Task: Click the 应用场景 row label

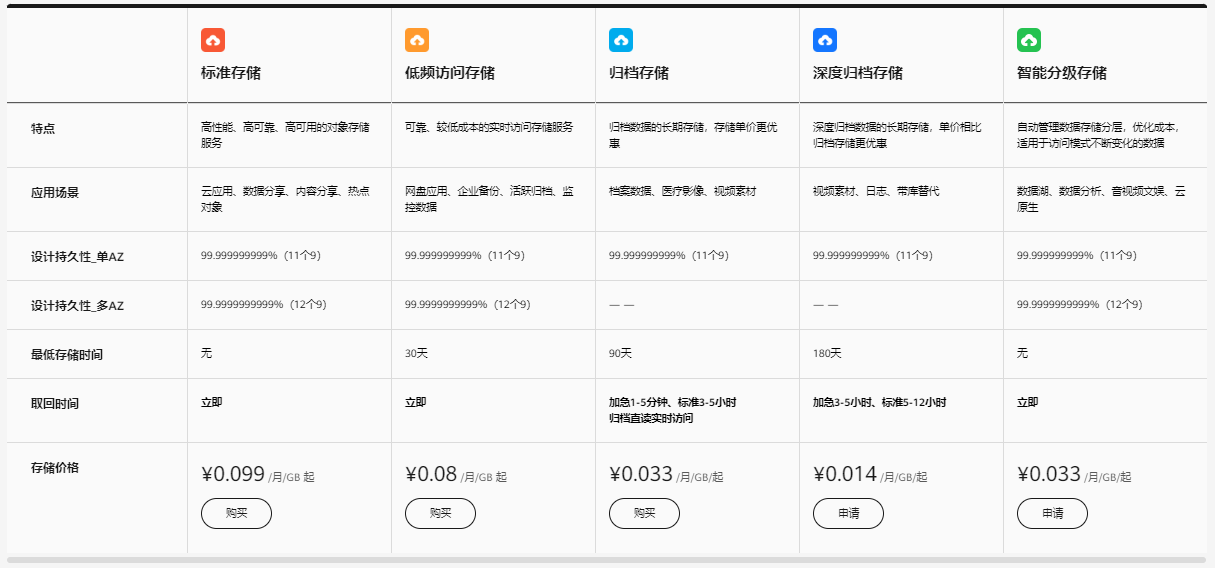Action: click(55, 192)
